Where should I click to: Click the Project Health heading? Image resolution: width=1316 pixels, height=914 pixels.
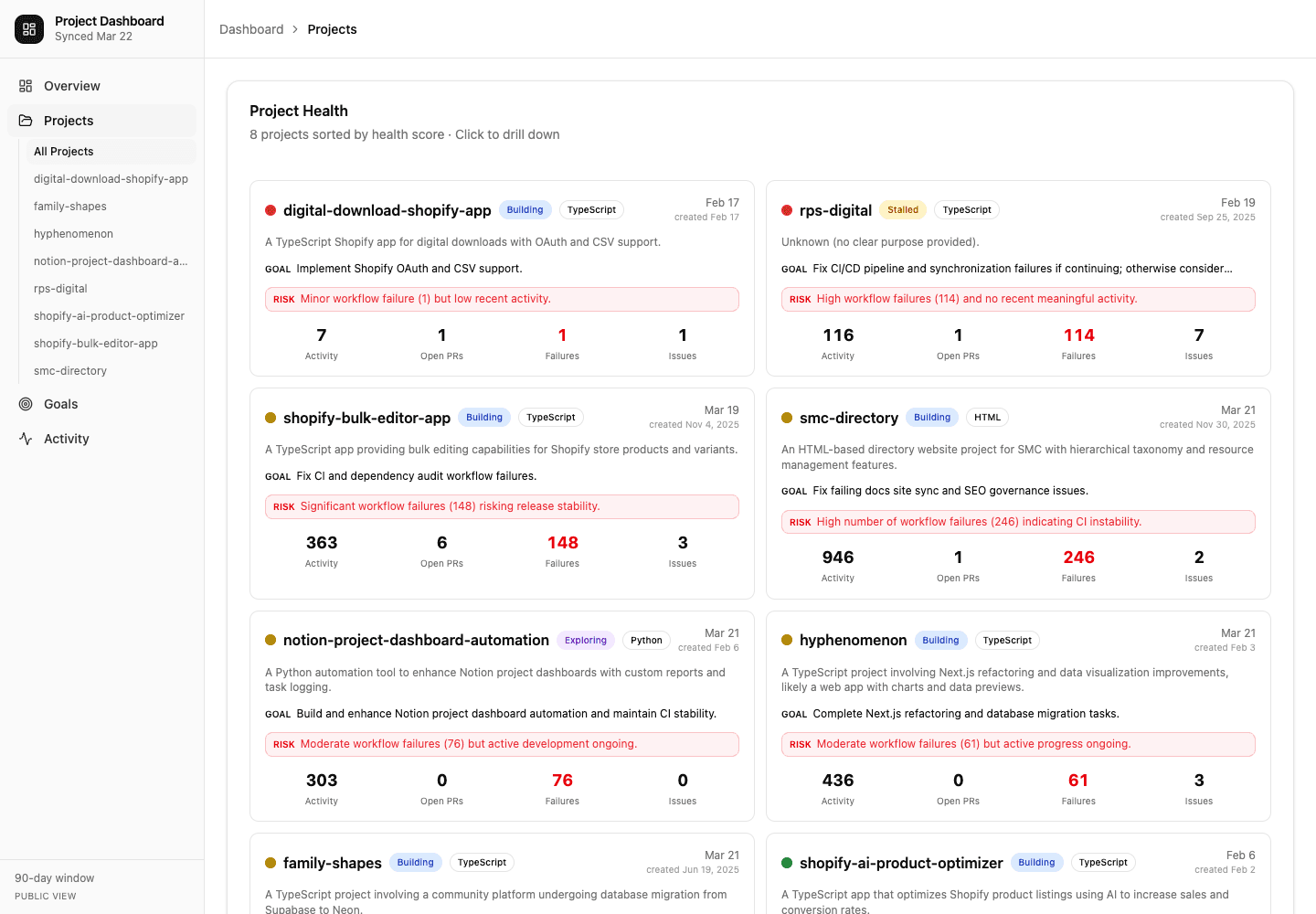coord(299,111)
